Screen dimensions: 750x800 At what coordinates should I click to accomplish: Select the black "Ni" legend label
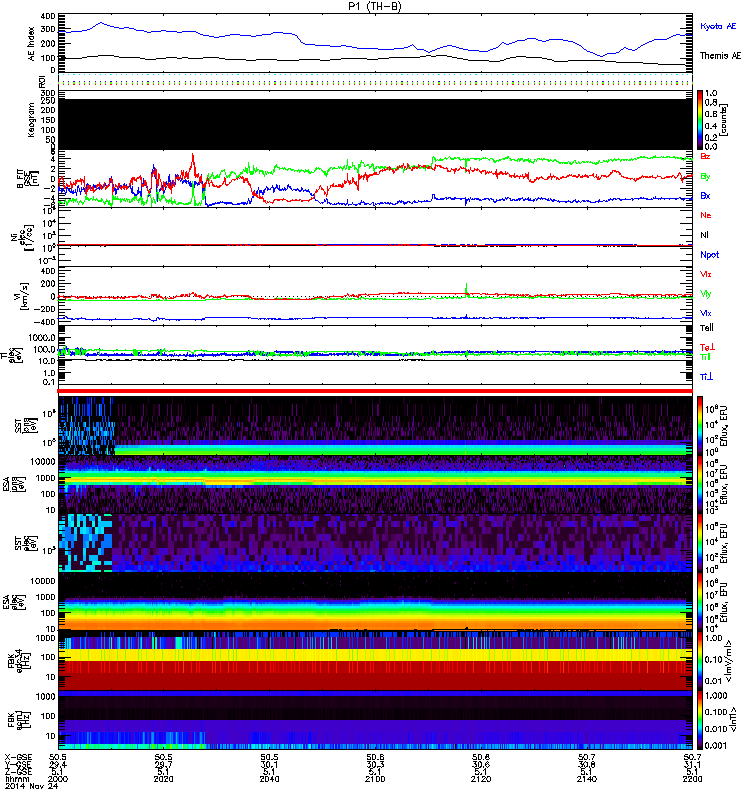(704, 235)
